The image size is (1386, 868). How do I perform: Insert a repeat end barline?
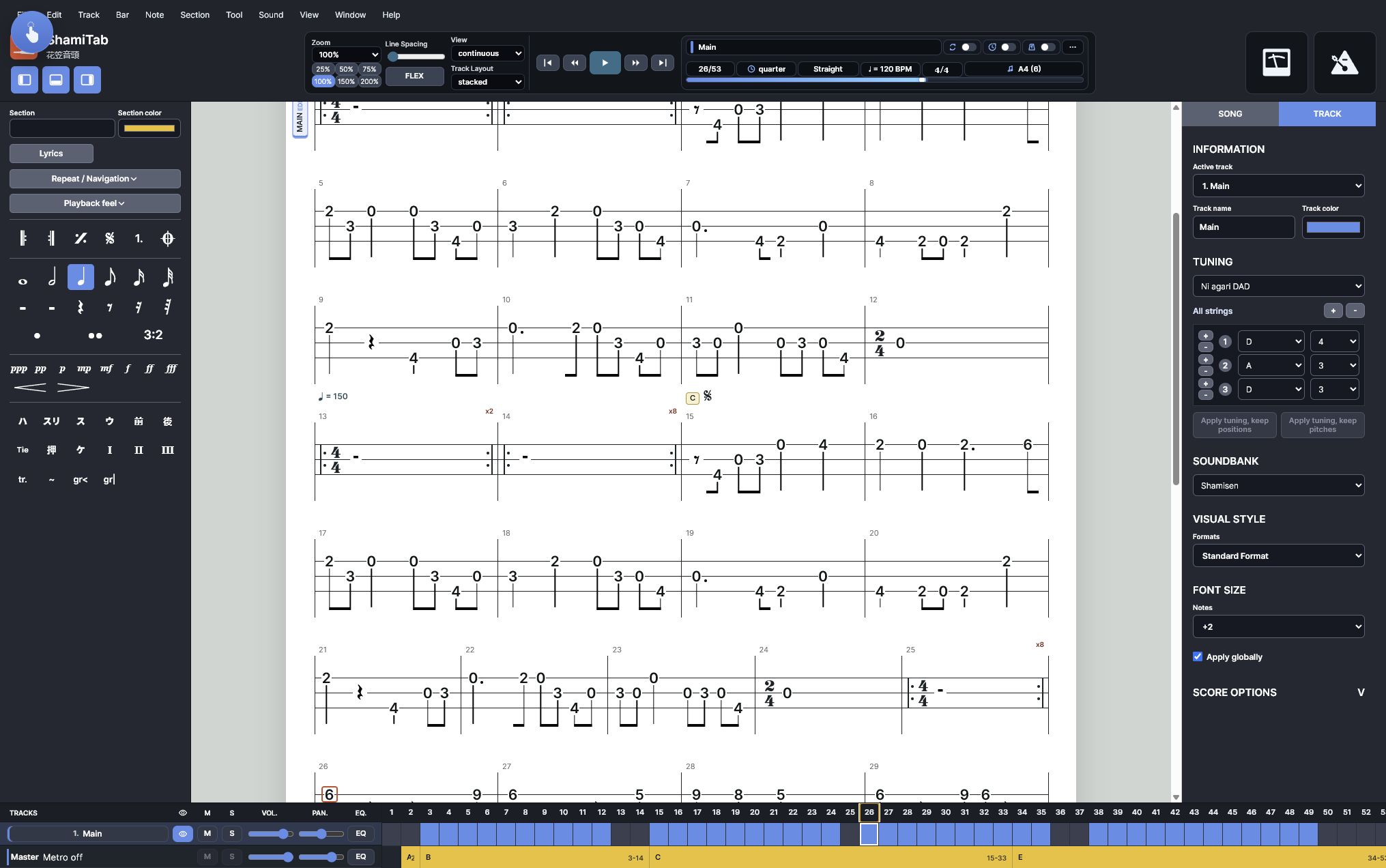pos(52,238)
